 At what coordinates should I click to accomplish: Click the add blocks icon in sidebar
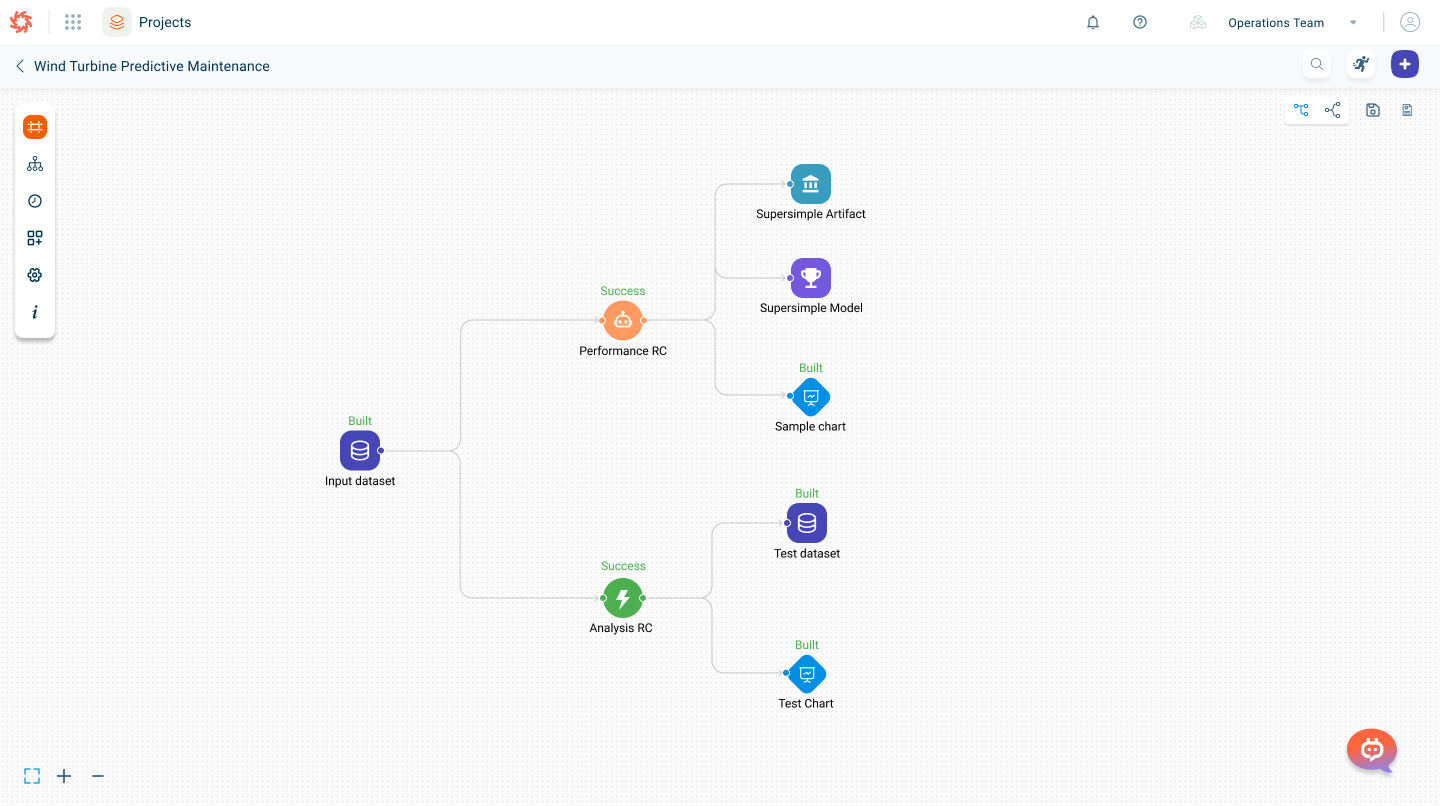[x=35, y=238]
